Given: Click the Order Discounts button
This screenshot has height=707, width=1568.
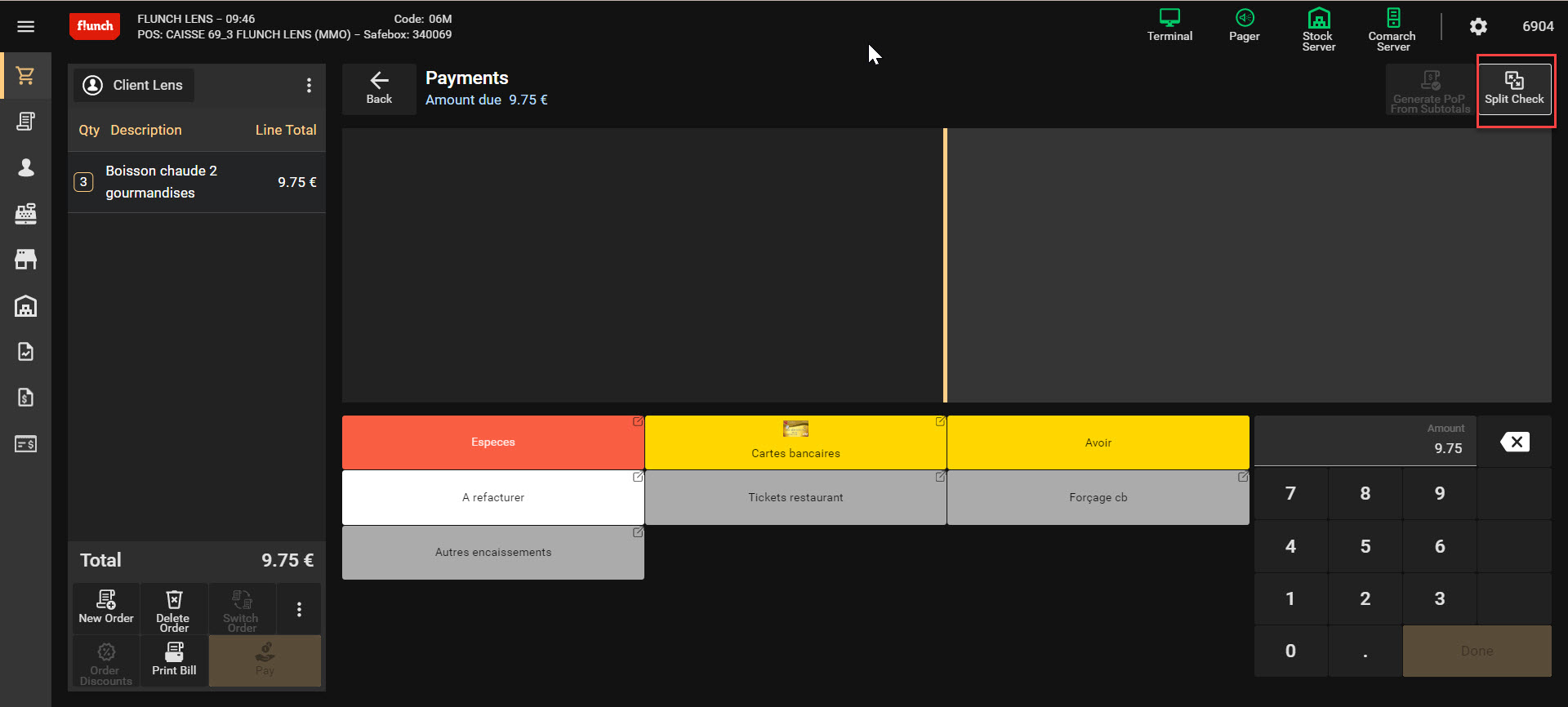Looking at the screenshot, I should (x=106, y=661).
